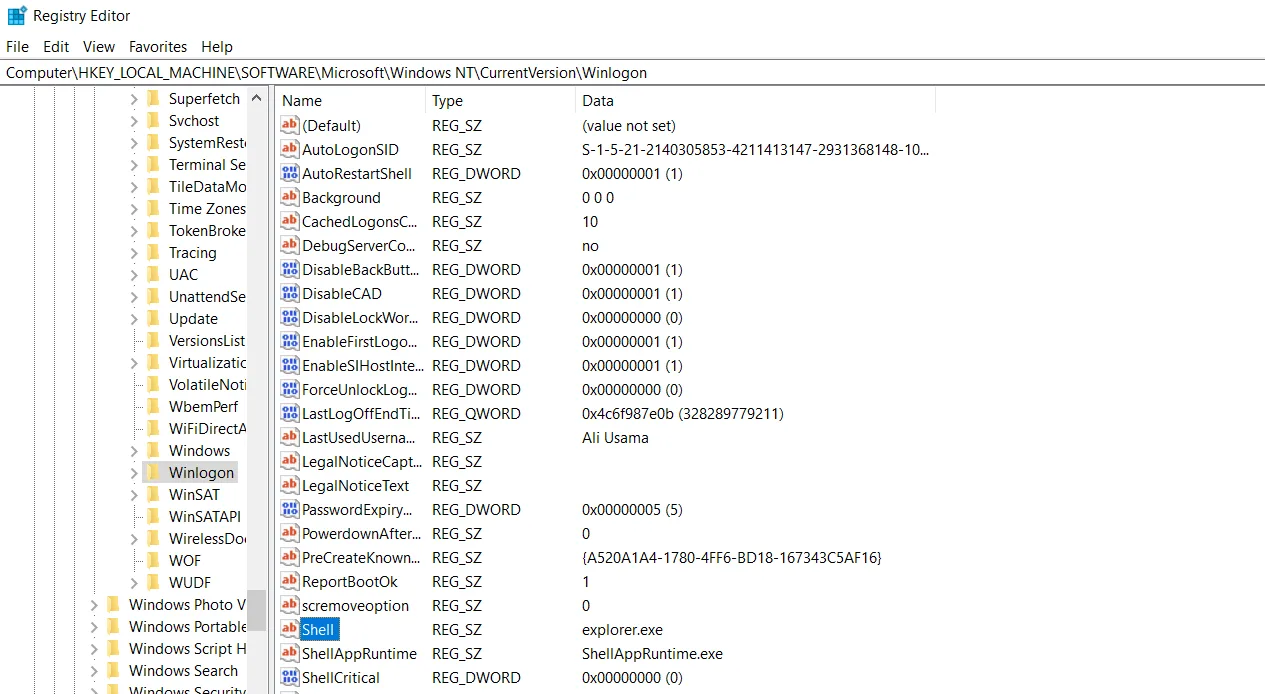Click the DWORD icon beside PasswordExpiryWarning

(x=288, y=509)
